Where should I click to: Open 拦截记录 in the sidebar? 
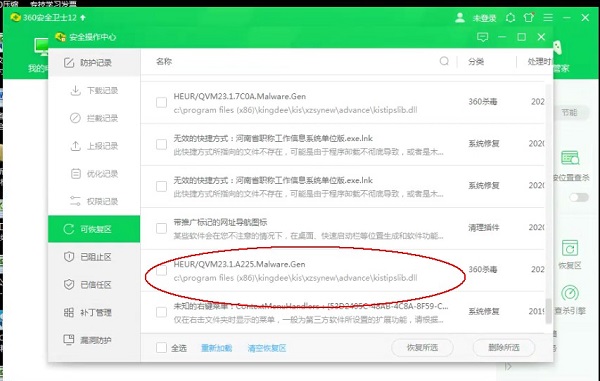(94, 118)
